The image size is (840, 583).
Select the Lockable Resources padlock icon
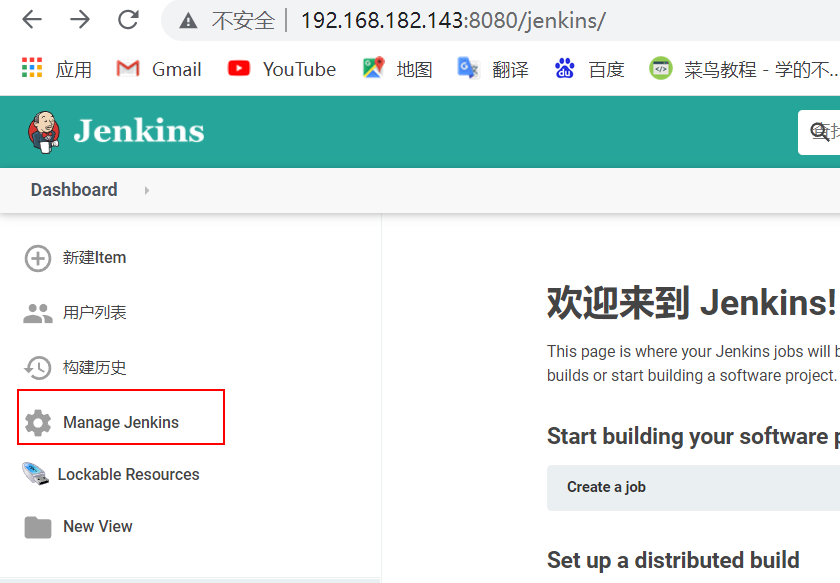pos(37,475)
